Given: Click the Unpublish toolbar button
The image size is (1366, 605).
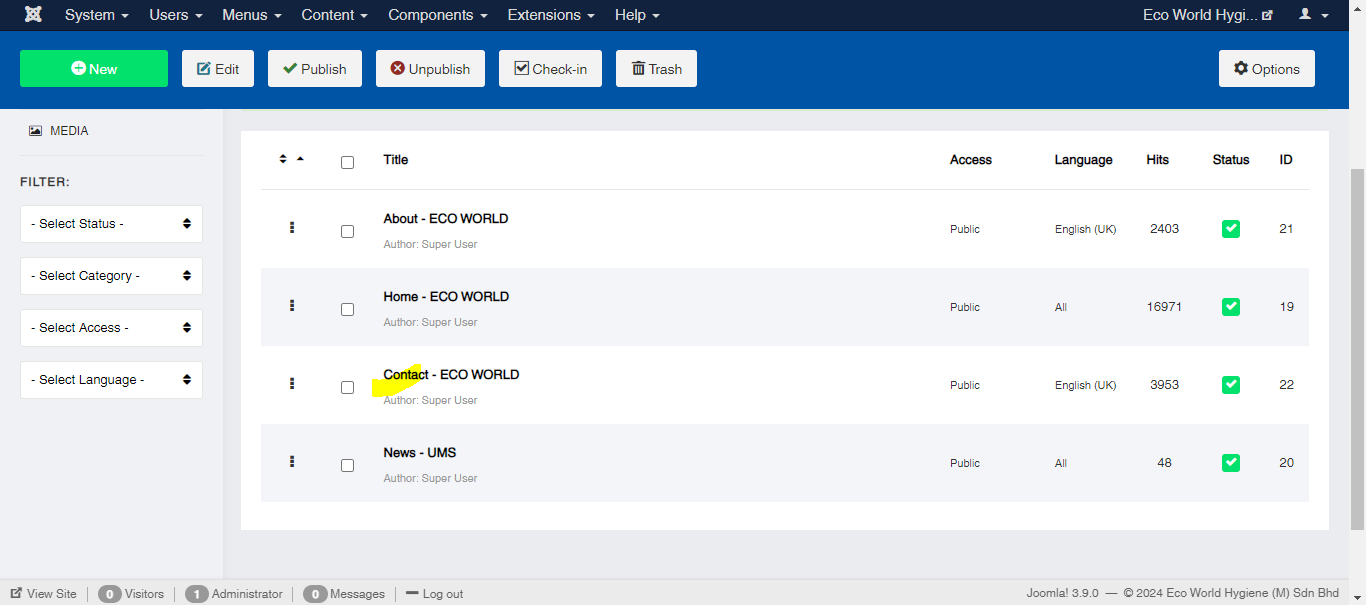Looking at the screenshot, I should point(430,69).
